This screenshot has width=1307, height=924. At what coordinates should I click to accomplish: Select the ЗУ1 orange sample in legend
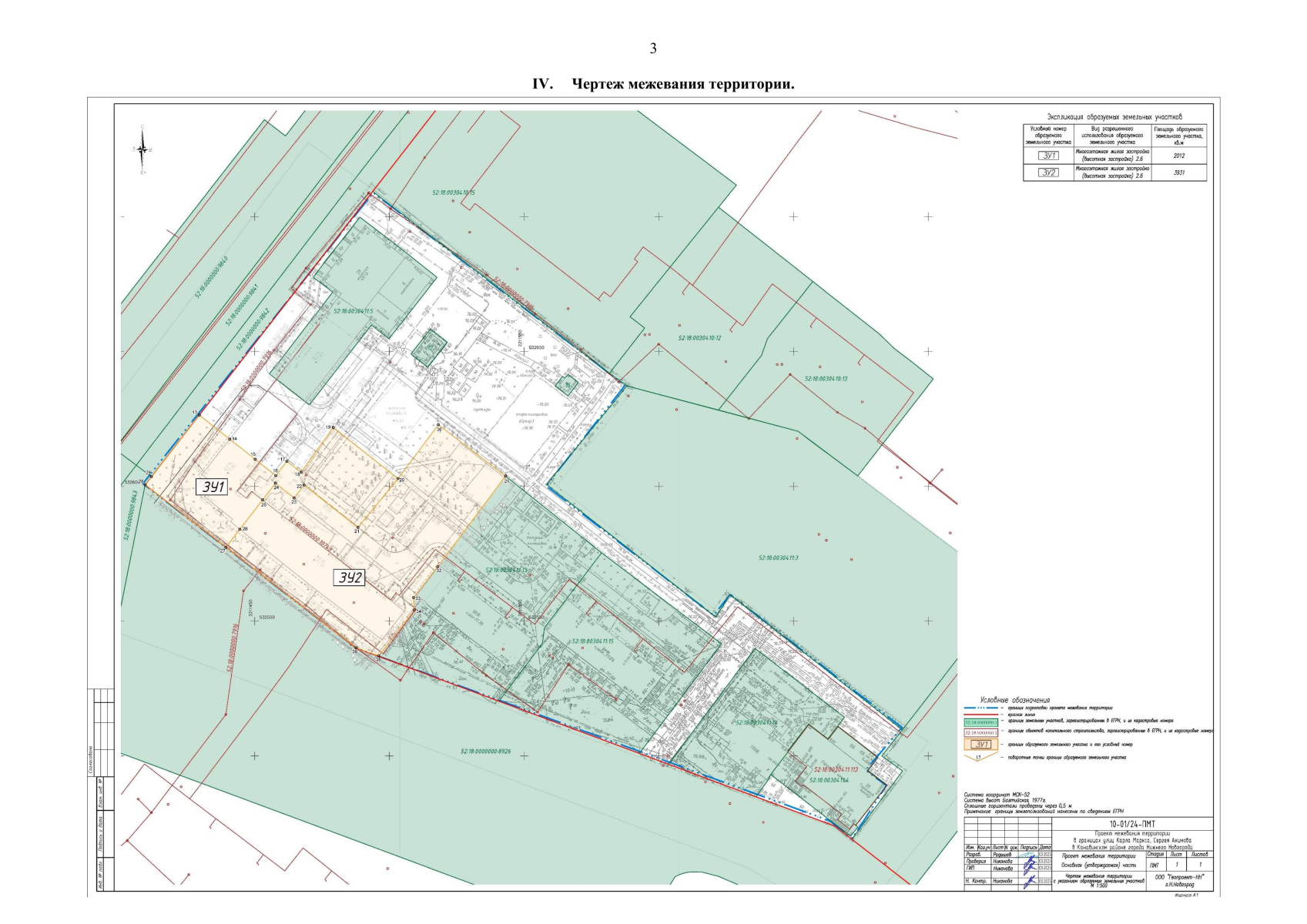981,745
